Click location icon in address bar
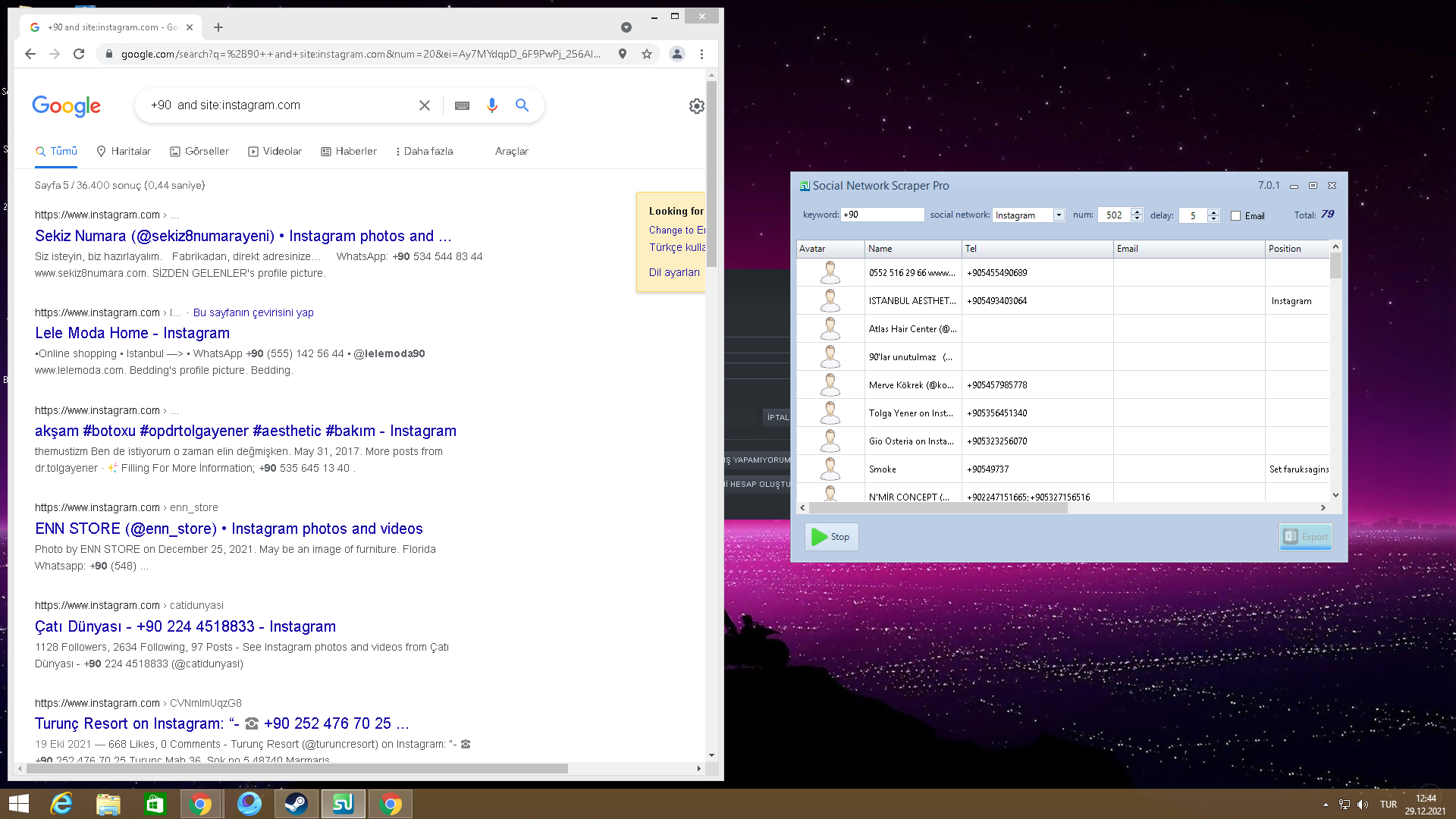This screenshot has width=1456, height=819. 623,54
